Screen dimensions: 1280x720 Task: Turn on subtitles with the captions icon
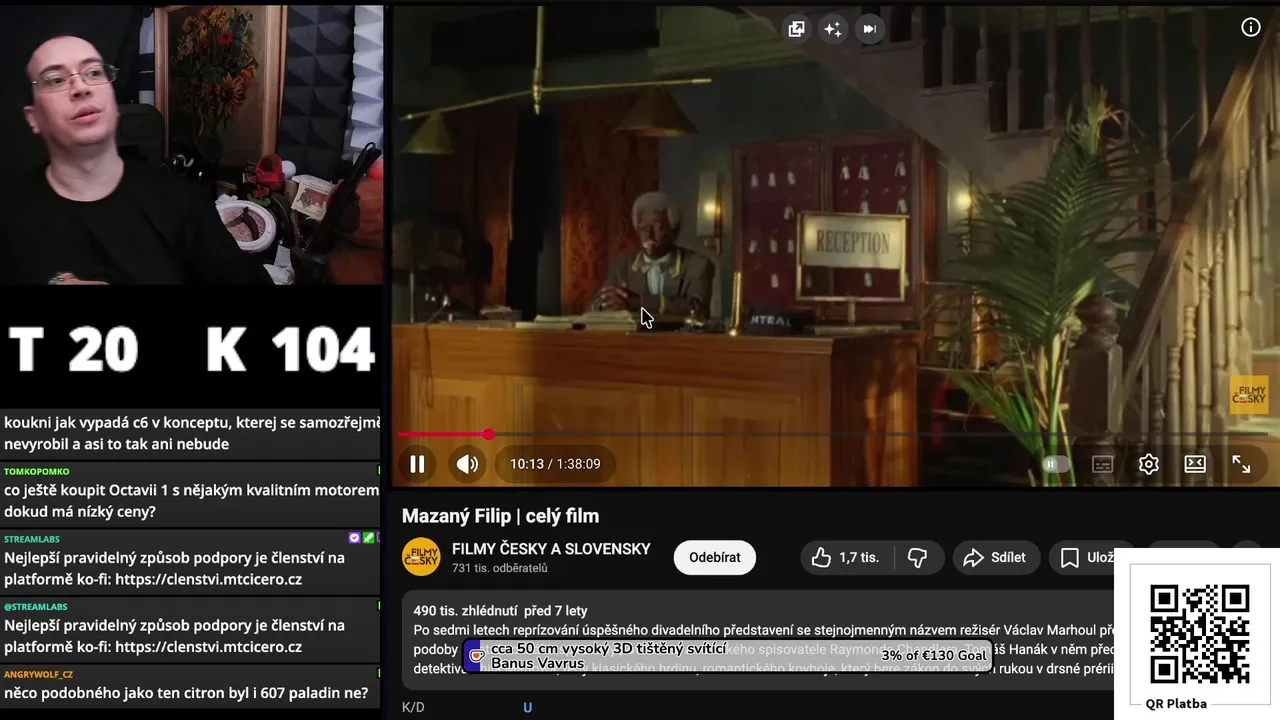(1102, 464)
